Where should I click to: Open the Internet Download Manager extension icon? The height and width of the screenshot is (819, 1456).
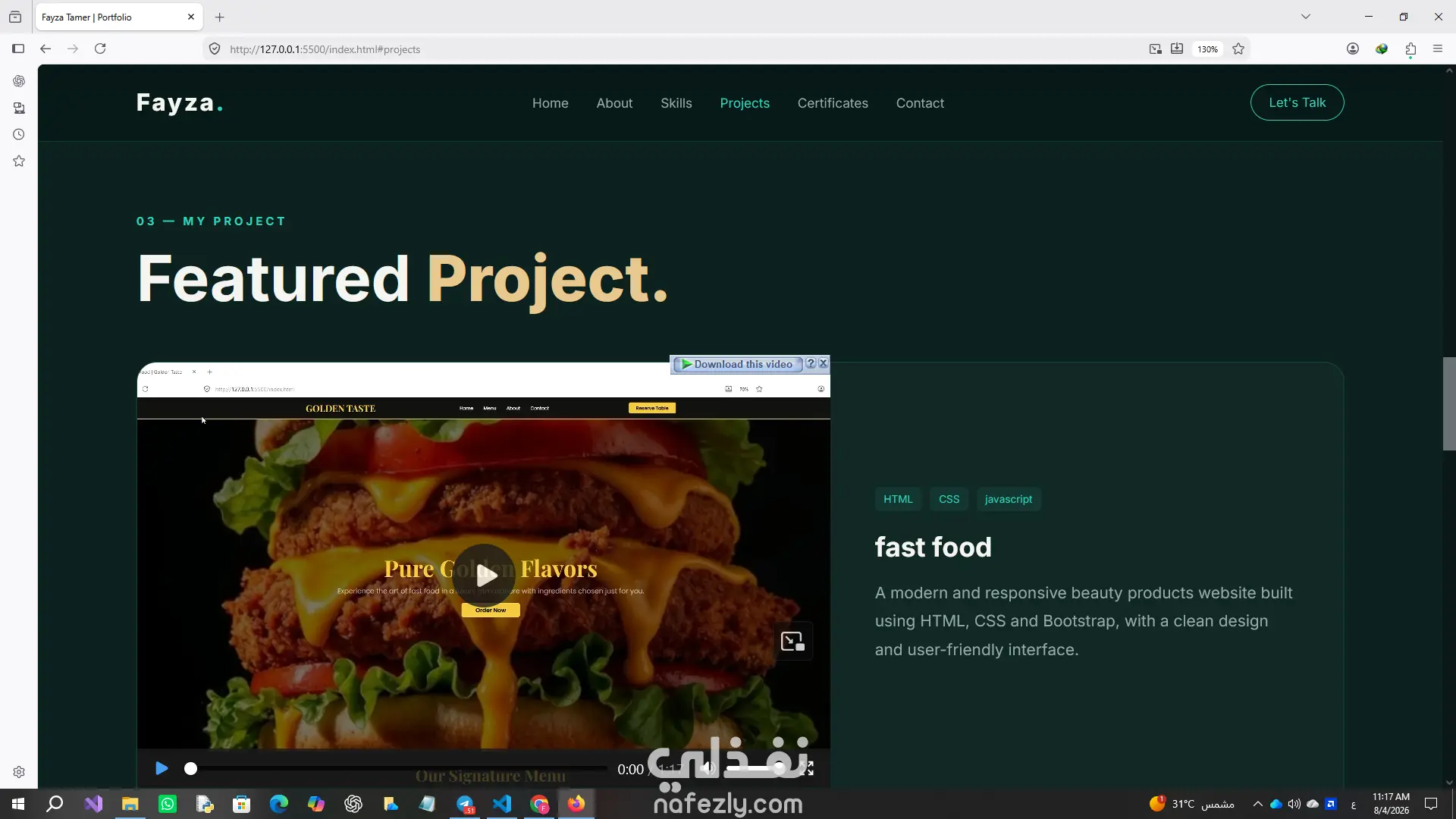coord(1382,49)
